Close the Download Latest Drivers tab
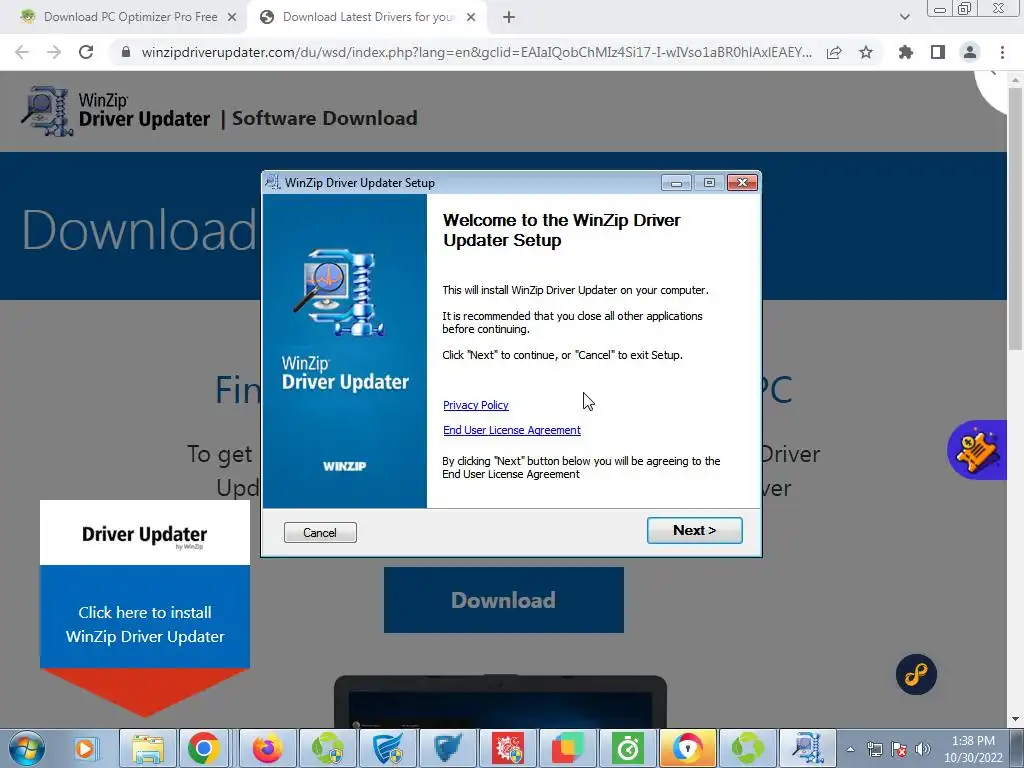The width and height of the screenshot is (1024, 768). coord(471,18)
